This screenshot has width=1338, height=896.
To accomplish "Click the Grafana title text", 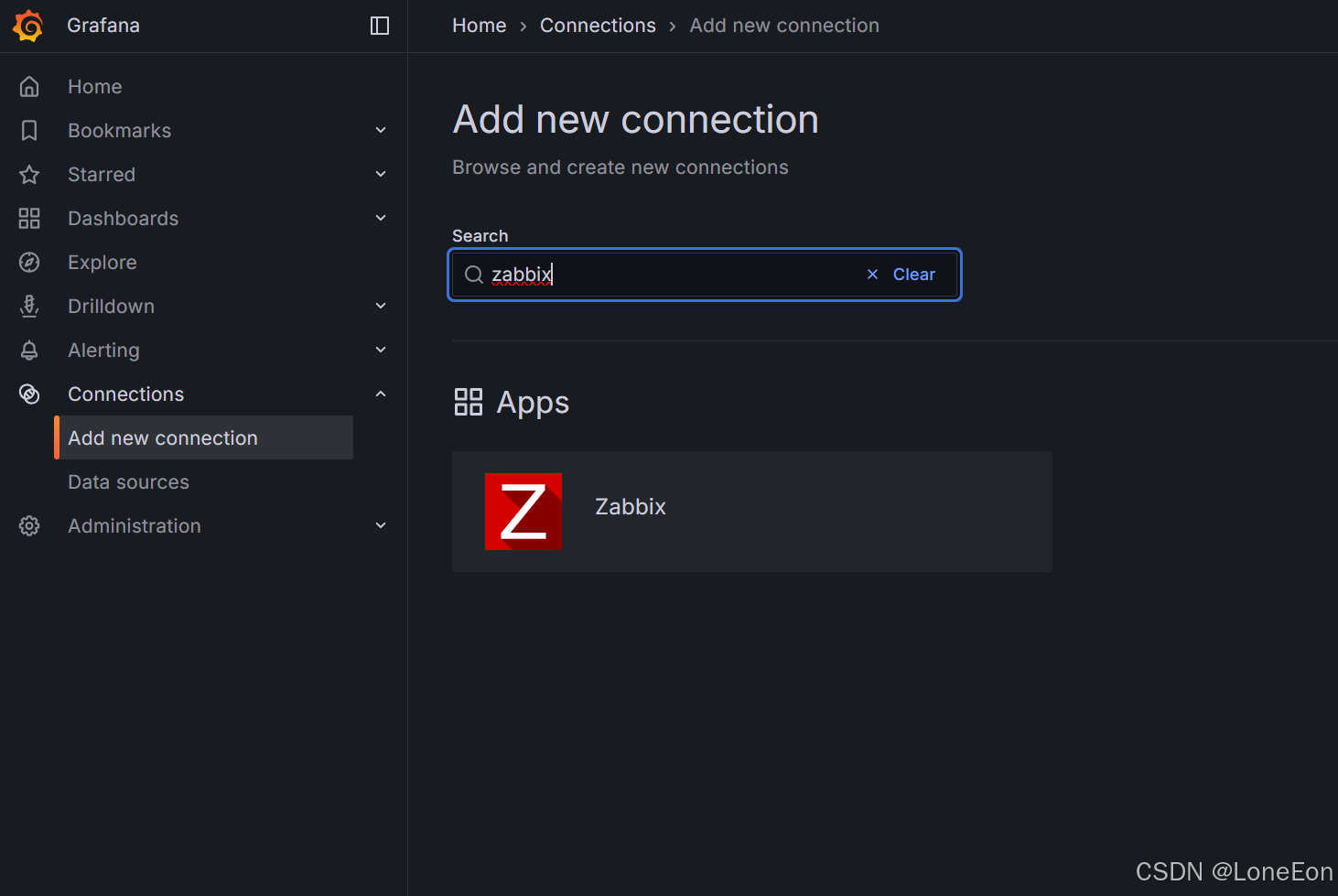I will click(x=103, y=26).
